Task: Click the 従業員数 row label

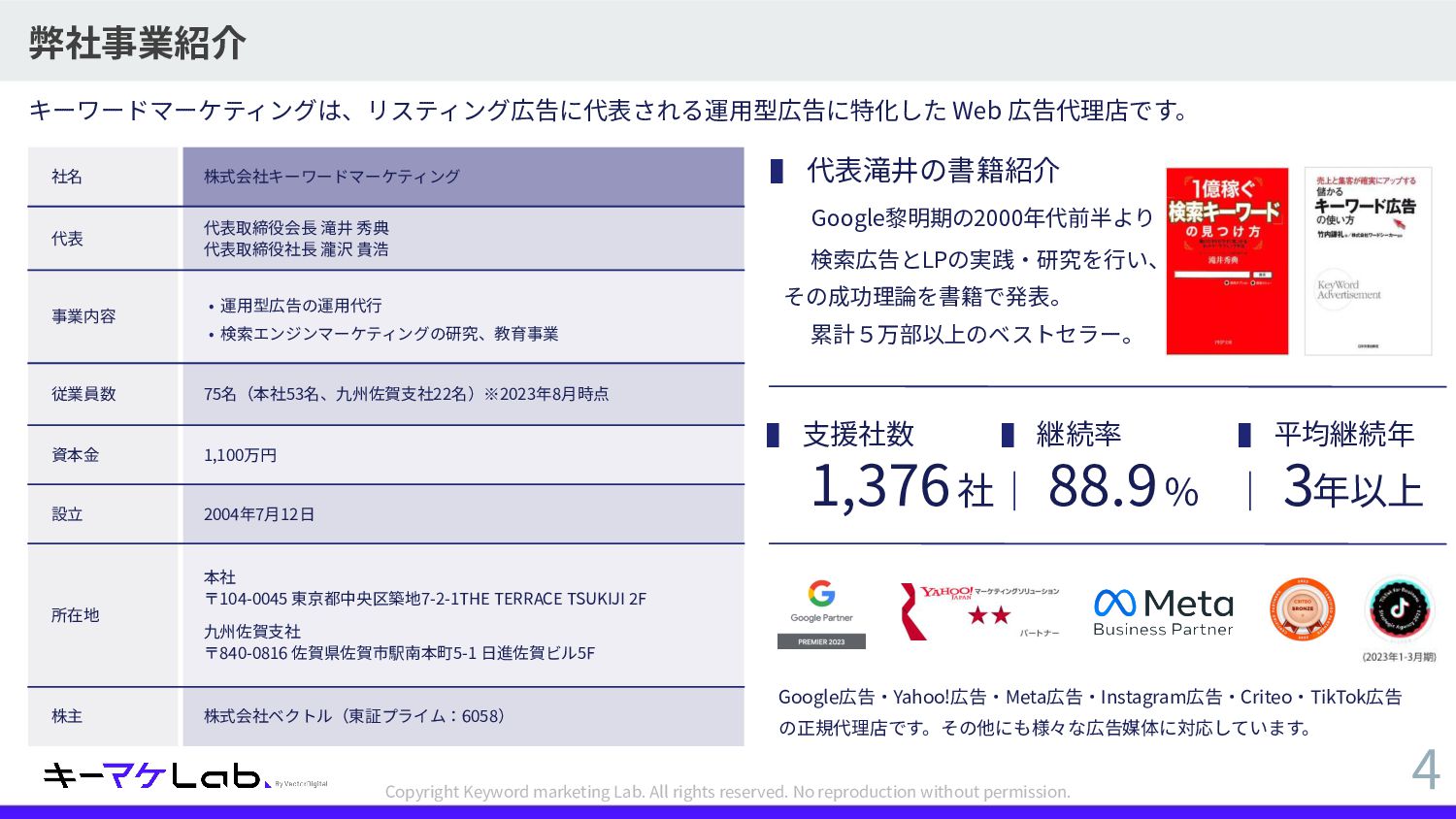Action: (83, 394)
